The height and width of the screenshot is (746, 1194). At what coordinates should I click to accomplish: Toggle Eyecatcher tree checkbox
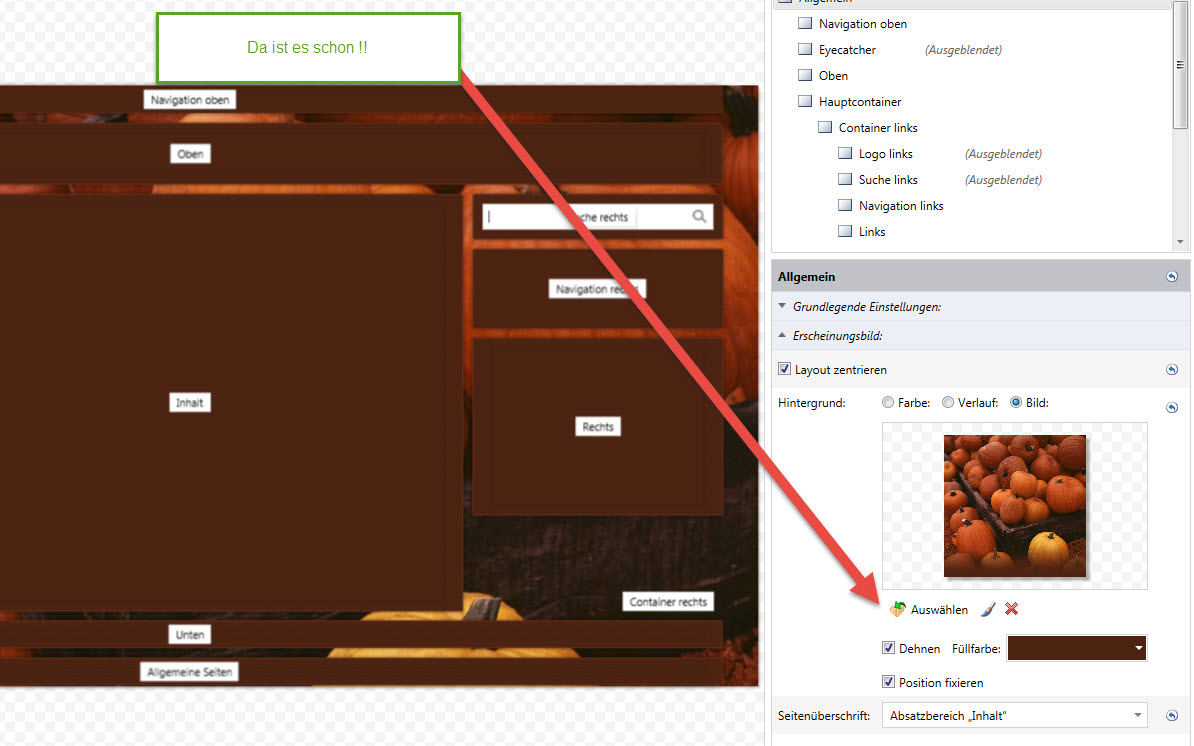coord(805,49)
